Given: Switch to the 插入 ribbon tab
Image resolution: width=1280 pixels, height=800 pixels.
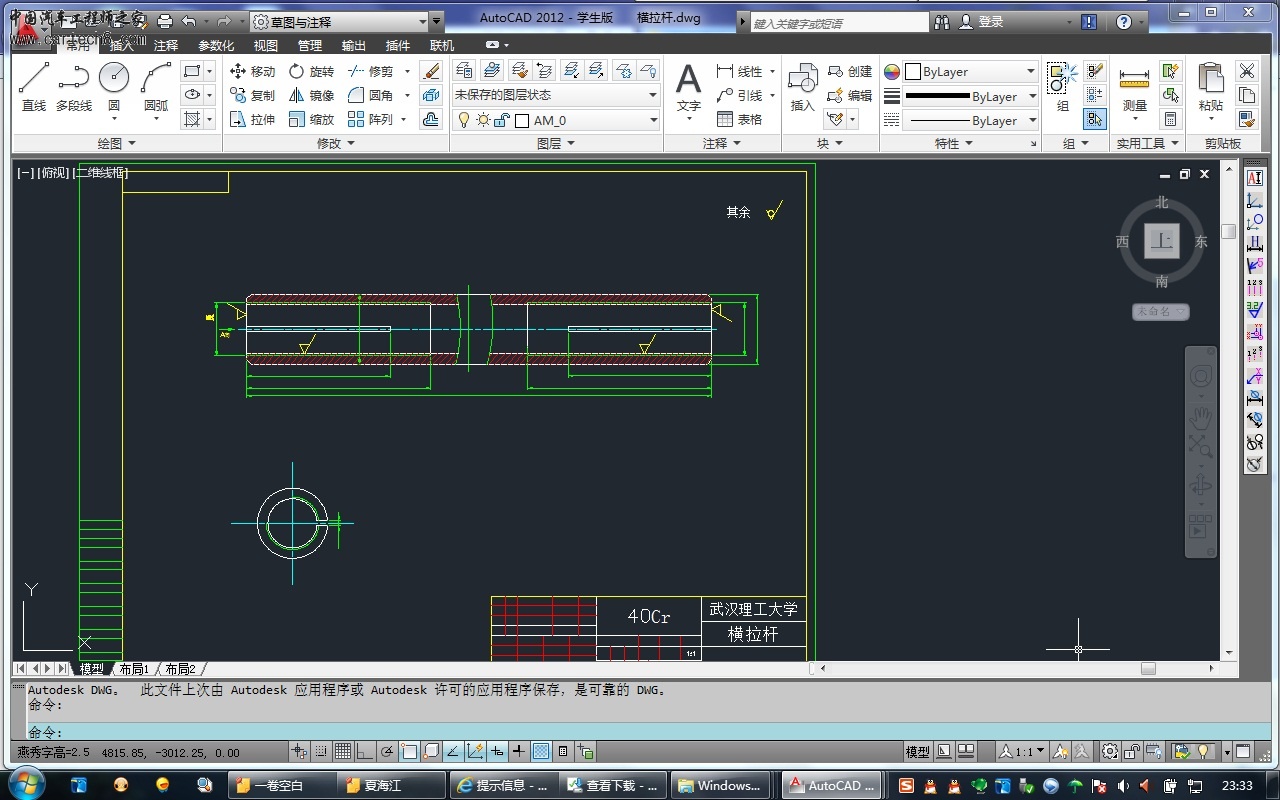Looking at the screenshot, I should pos(121,45).
